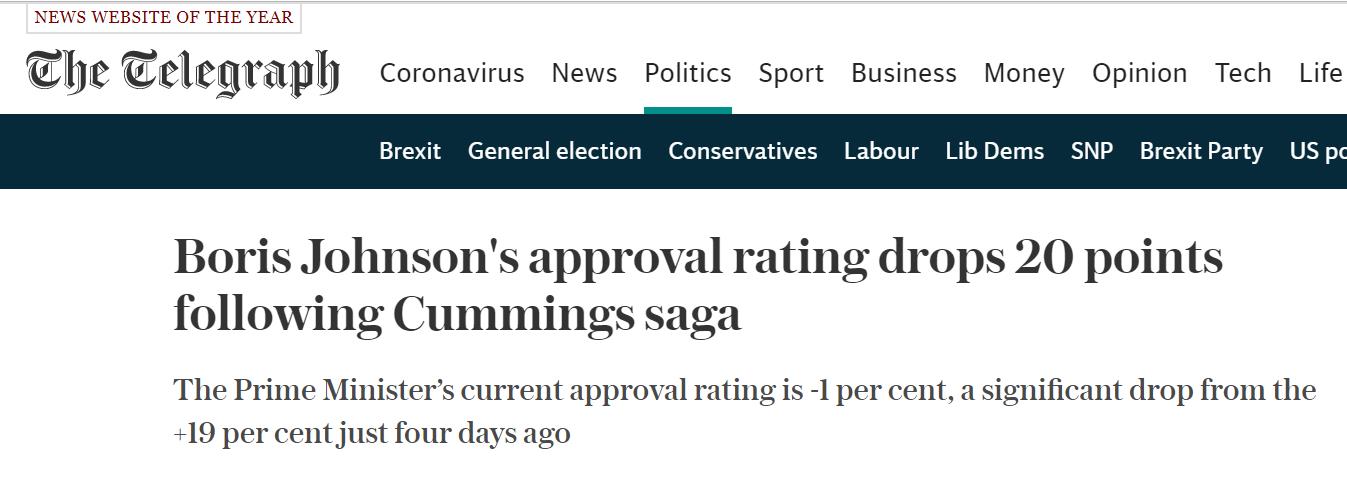The width and height of the screenshot is (1347, 495).
Task: Select the Politics tab
Action: pyautogui.click(x=688, y=73)
